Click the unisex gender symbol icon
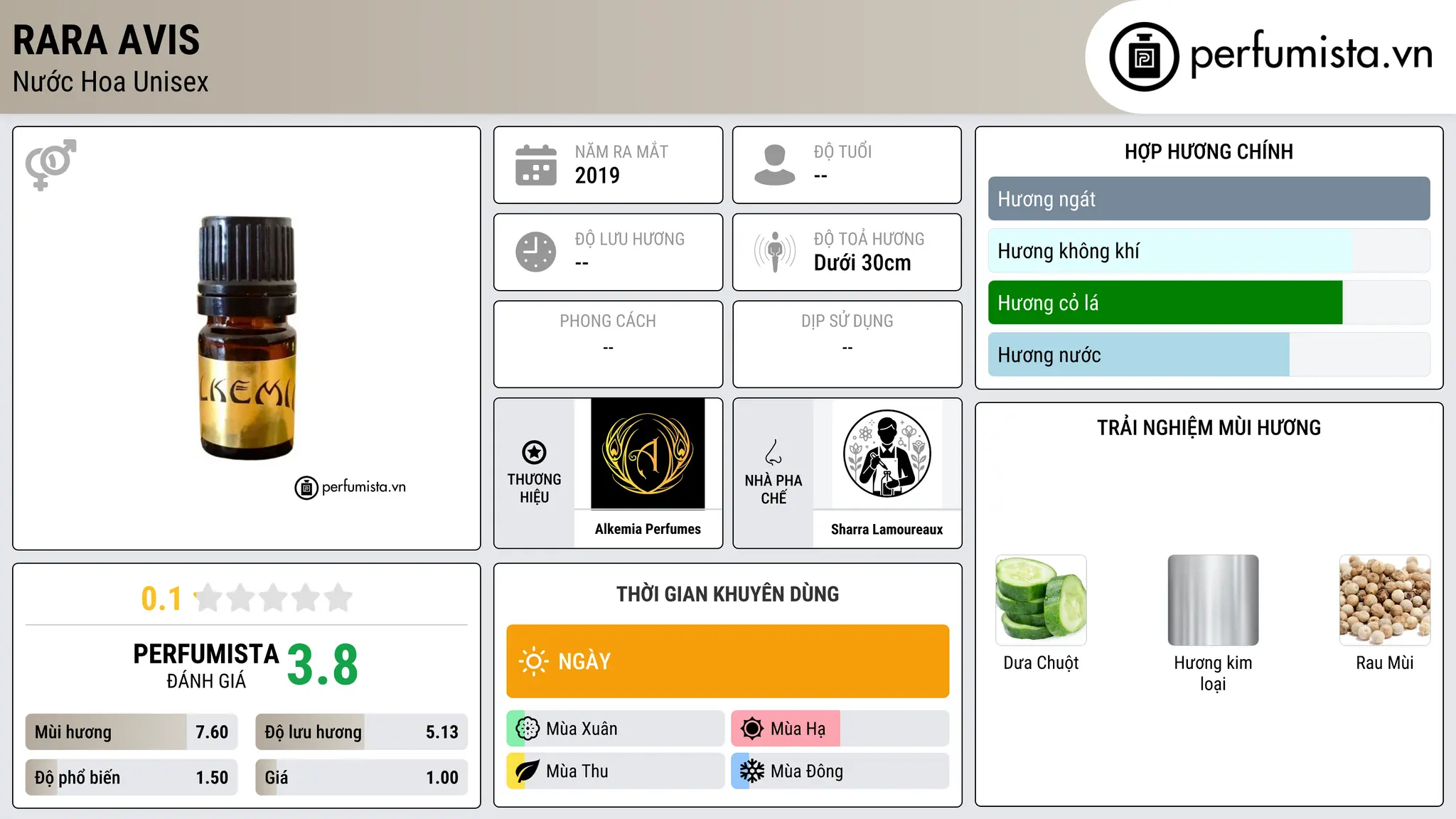Viewport: 1456px width, 819px height. point(50,165)
